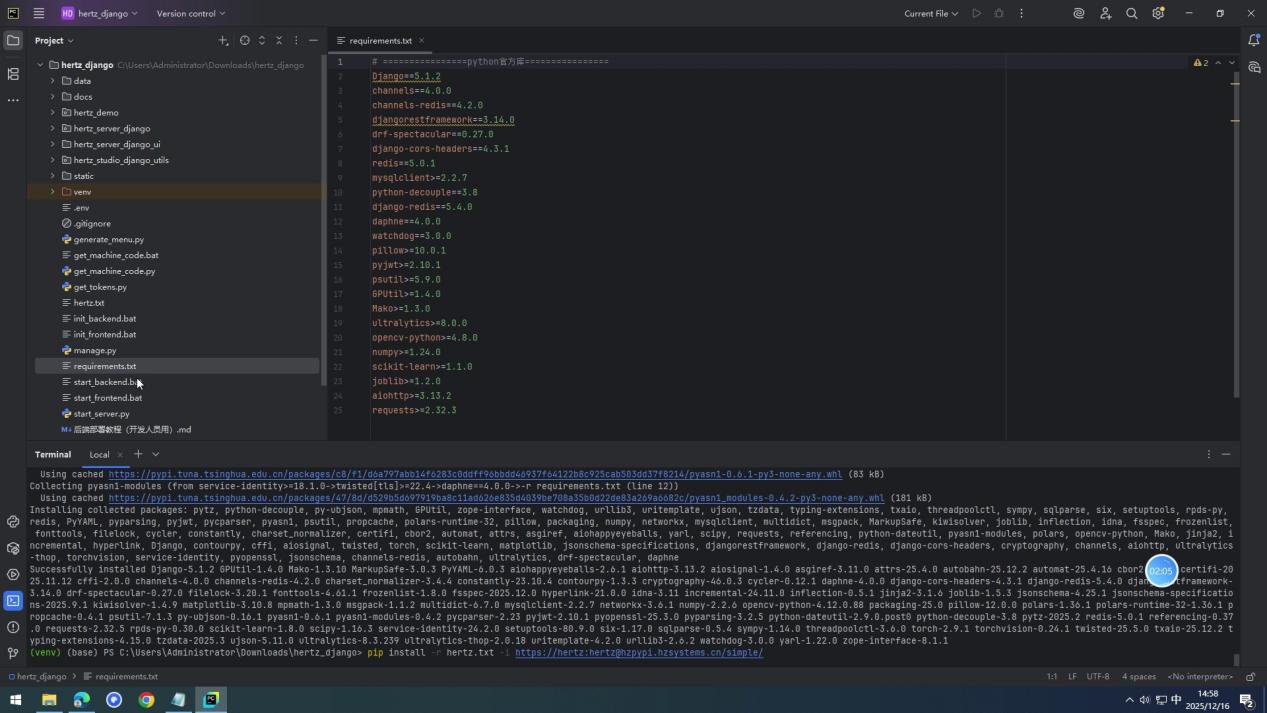
Task: Open the new terminal type chevron
Action: click(x=155, y=454)
